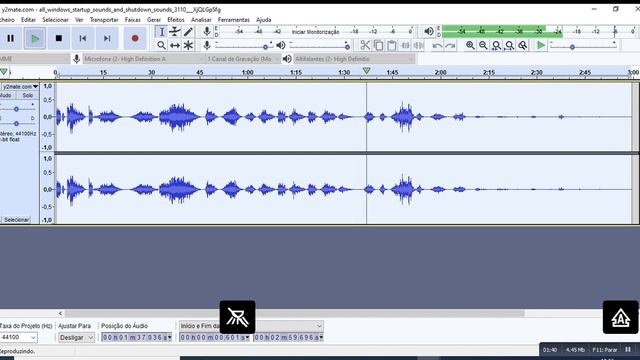Screen dimensions: 640x360
Task: Select the Zoom magnifier tool
Action: tap(161, 45)
